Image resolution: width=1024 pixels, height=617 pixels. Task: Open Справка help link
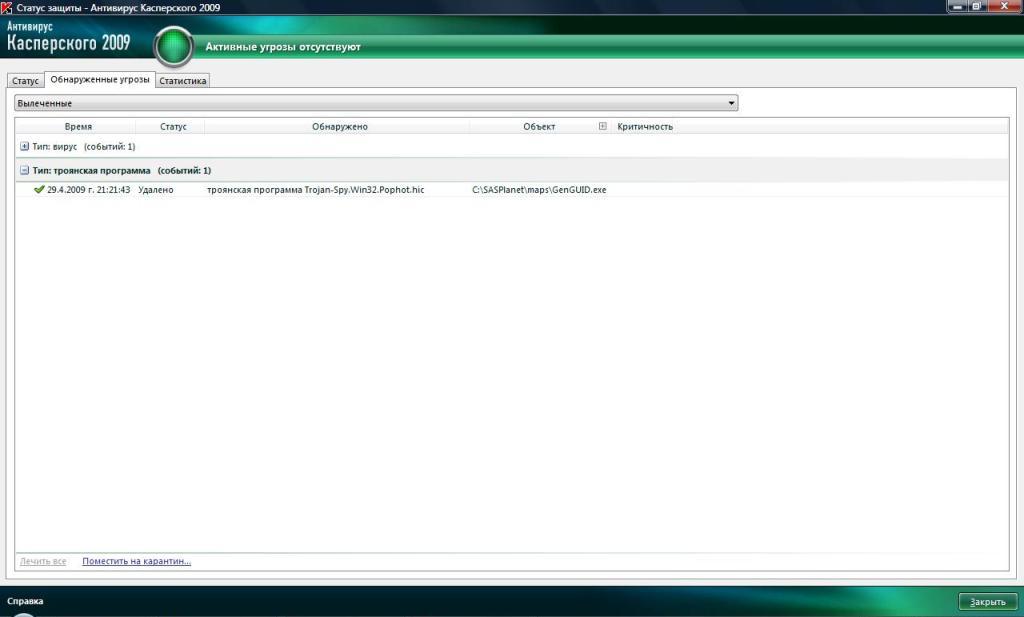25,601
